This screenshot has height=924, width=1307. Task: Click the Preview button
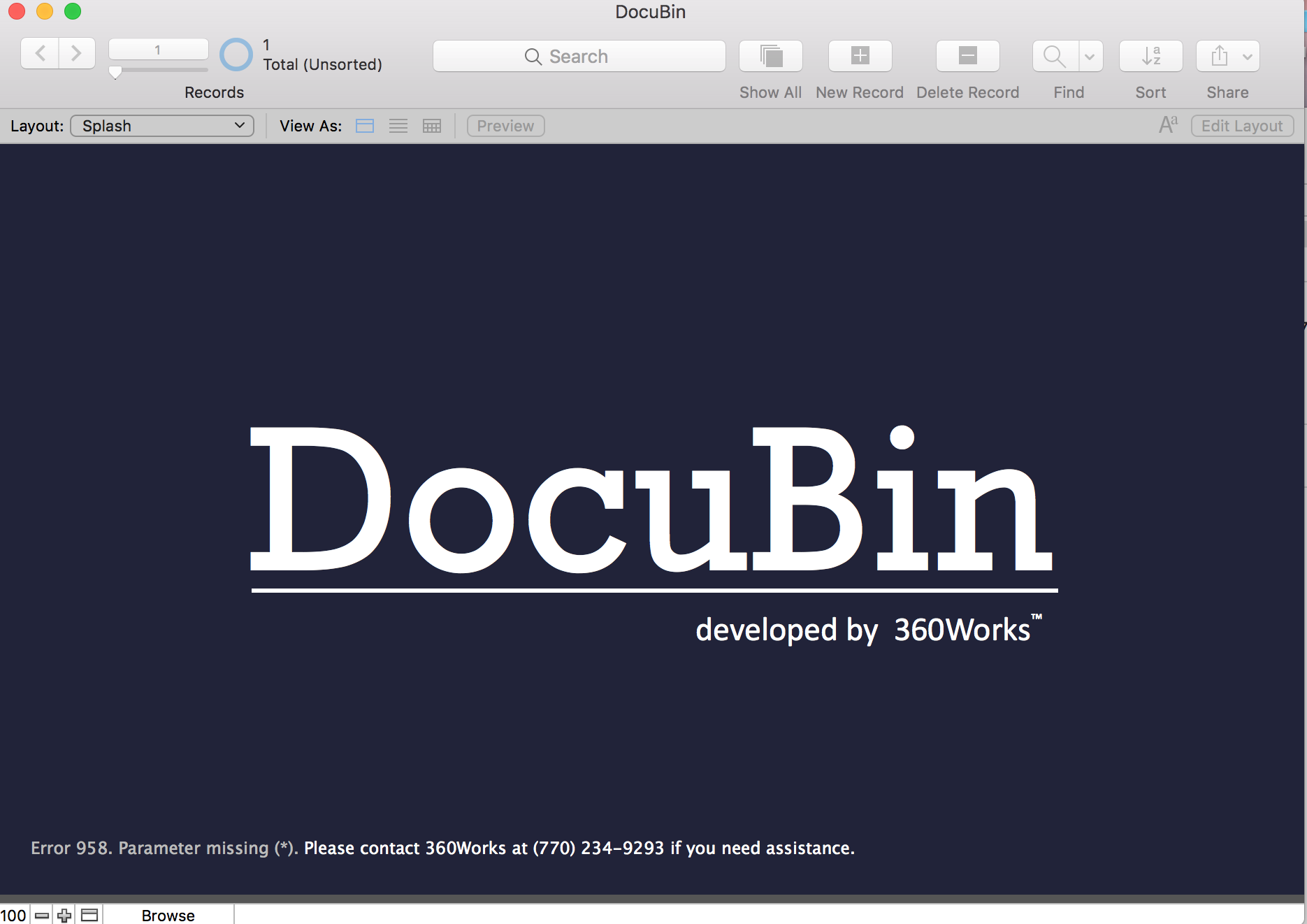[506, 126]
